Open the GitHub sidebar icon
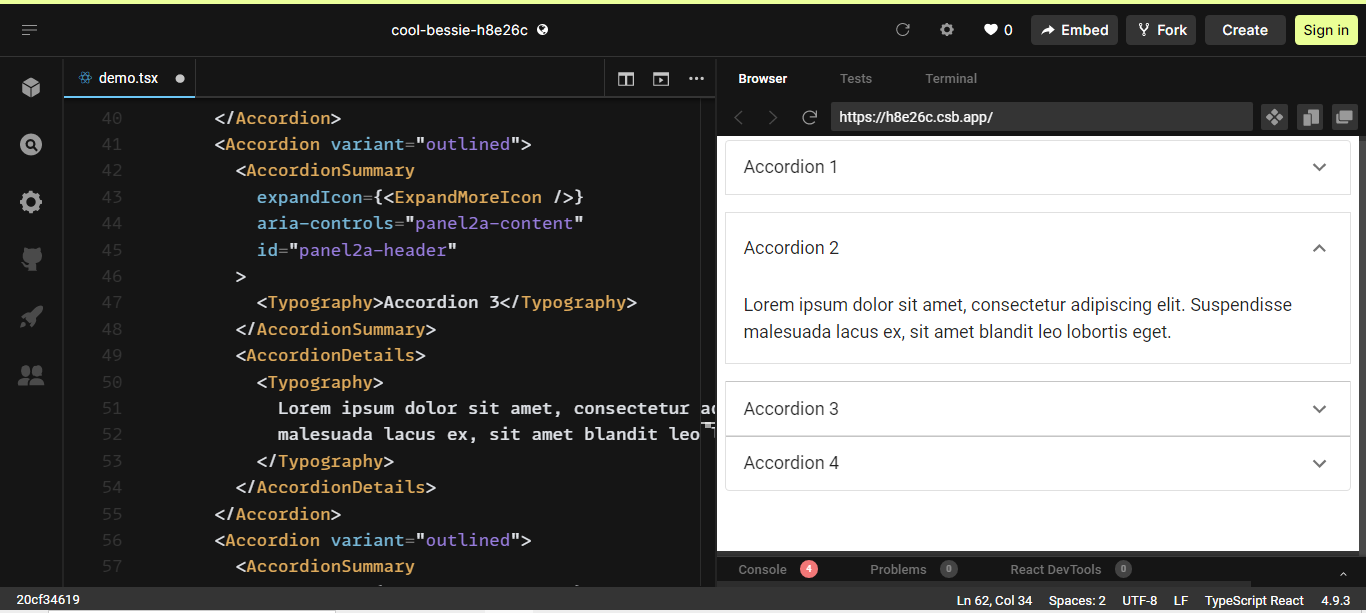The width and height of the screenshot is (1366, 613). click(x=31, y=260)
